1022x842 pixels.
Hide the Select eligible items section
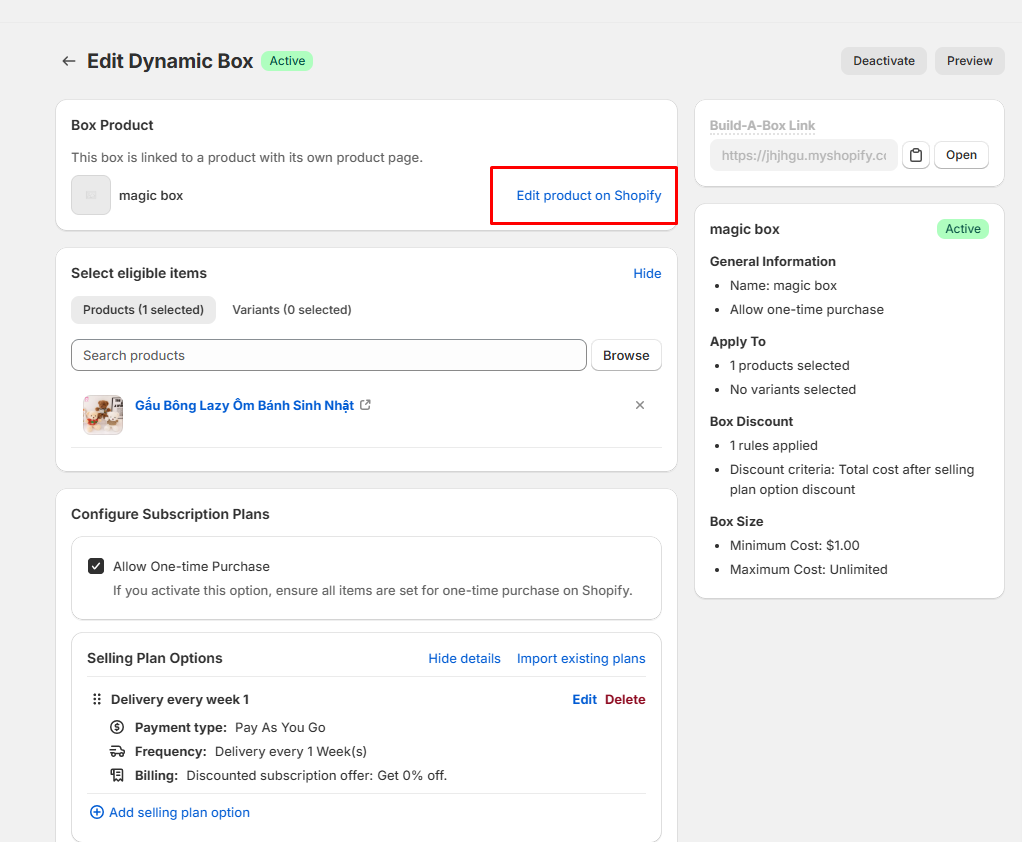coord(647,274)
